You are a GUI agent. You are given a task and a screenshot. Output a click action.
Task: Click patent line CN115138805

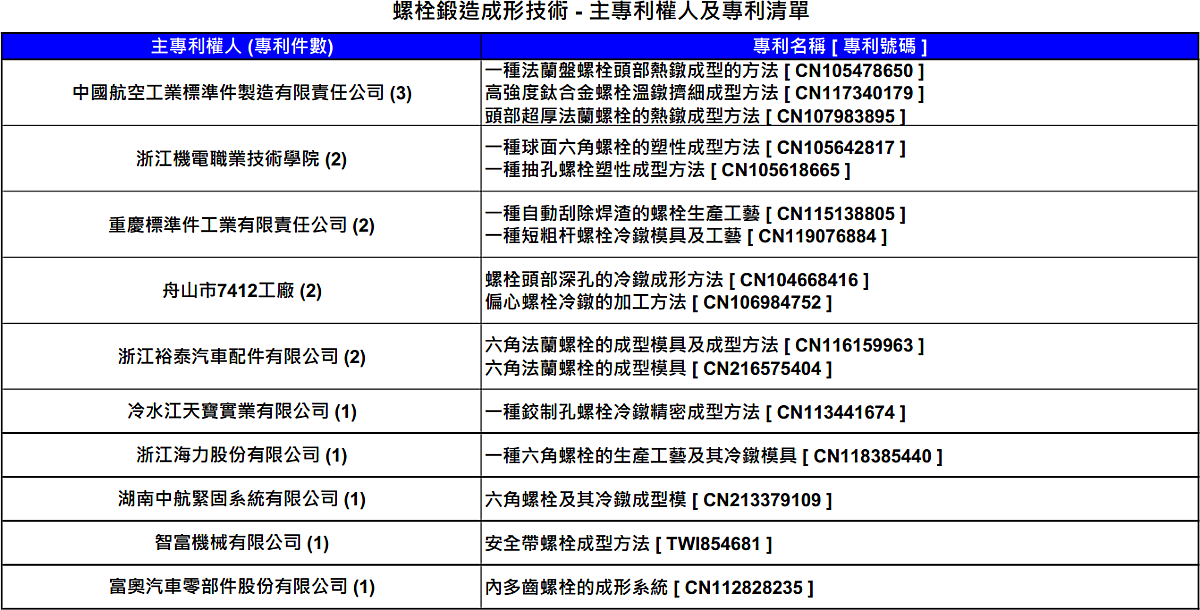695,214
